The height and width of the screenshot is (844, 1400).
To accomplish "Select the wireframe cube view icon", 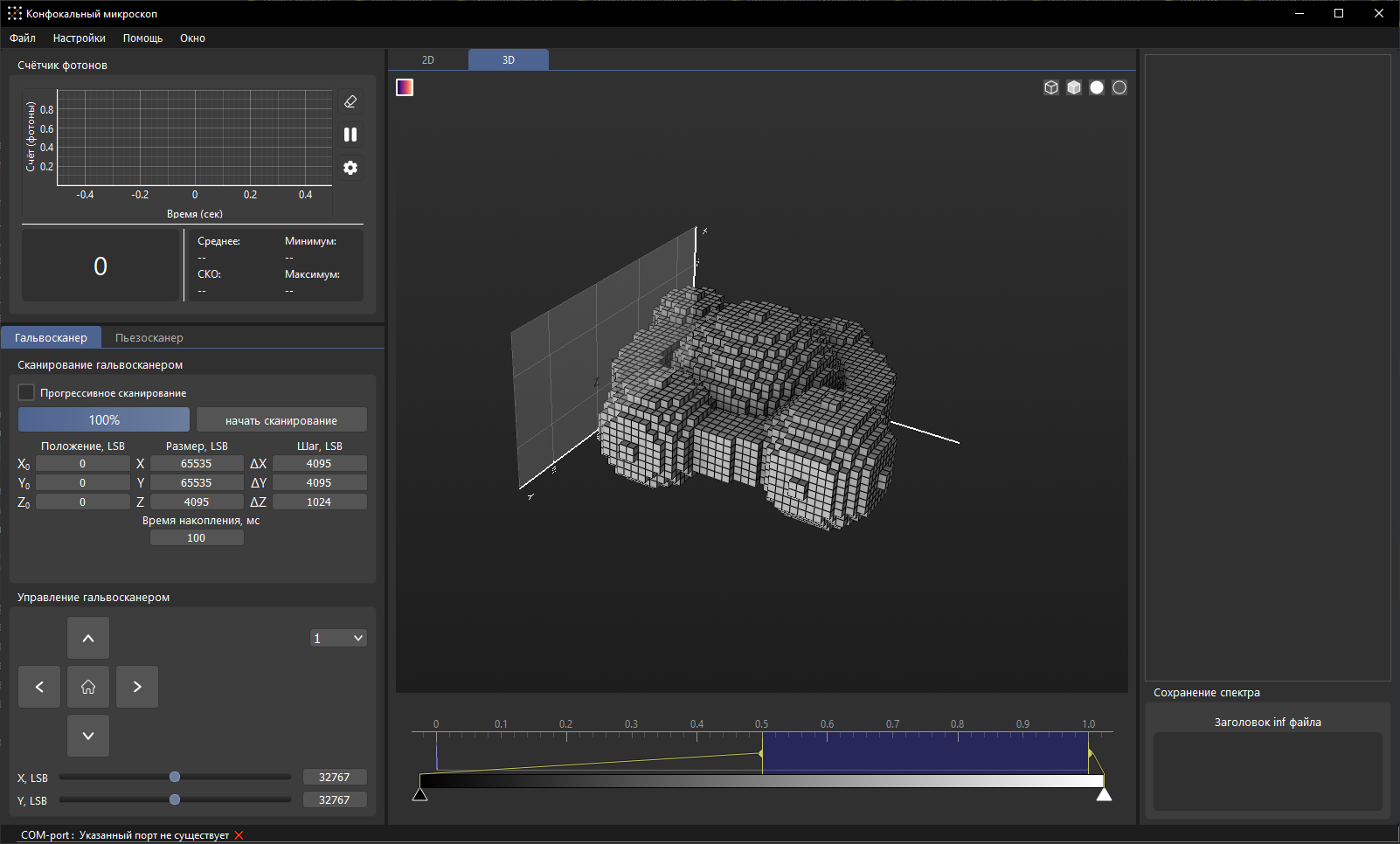I will pyautogui.click(x=1051, y=87).
